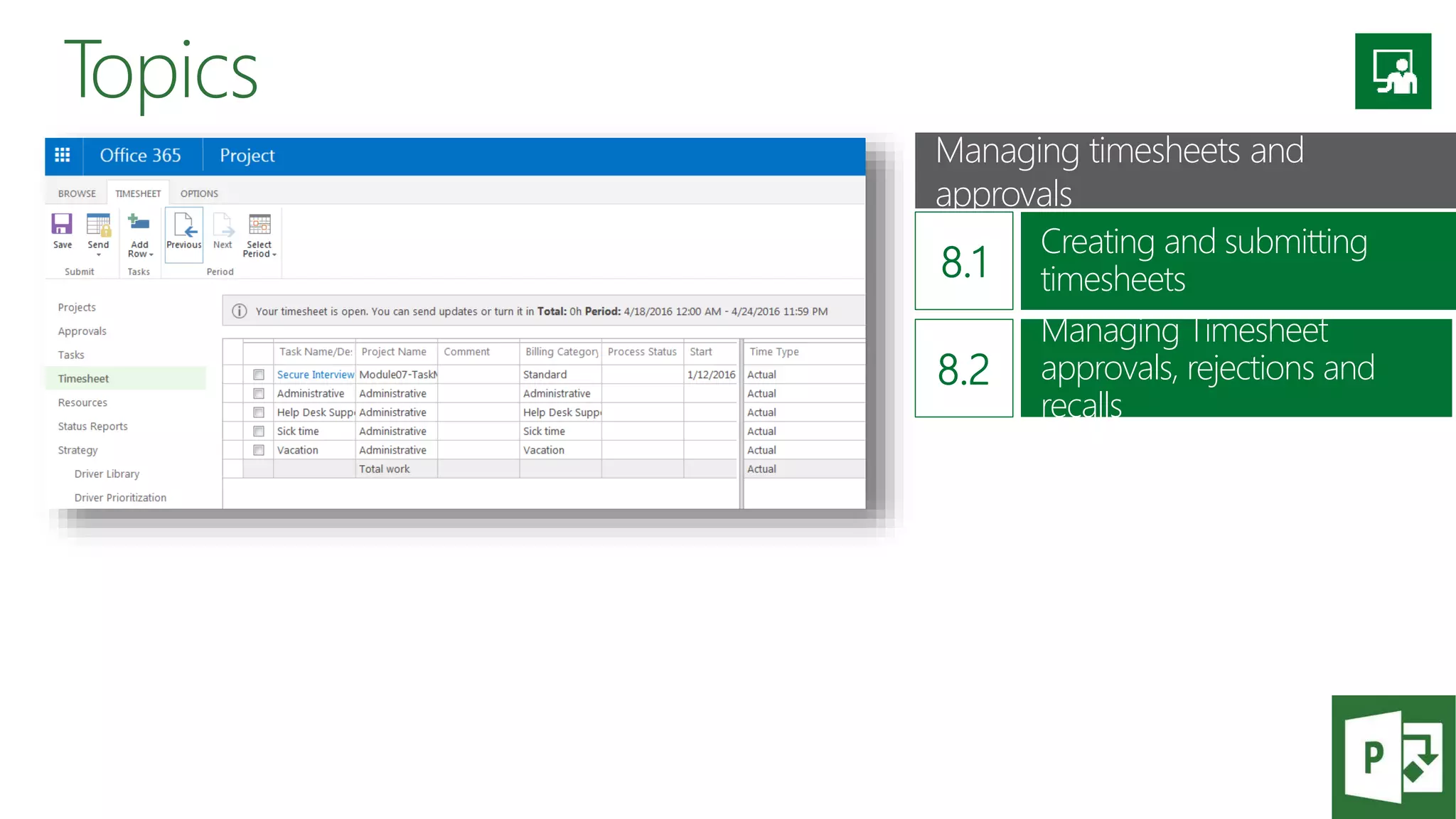1456x819 pixels.
Task: Click Creating and submitting timesheets topic
Action: pyautogui.click(x=1238, y=261)
